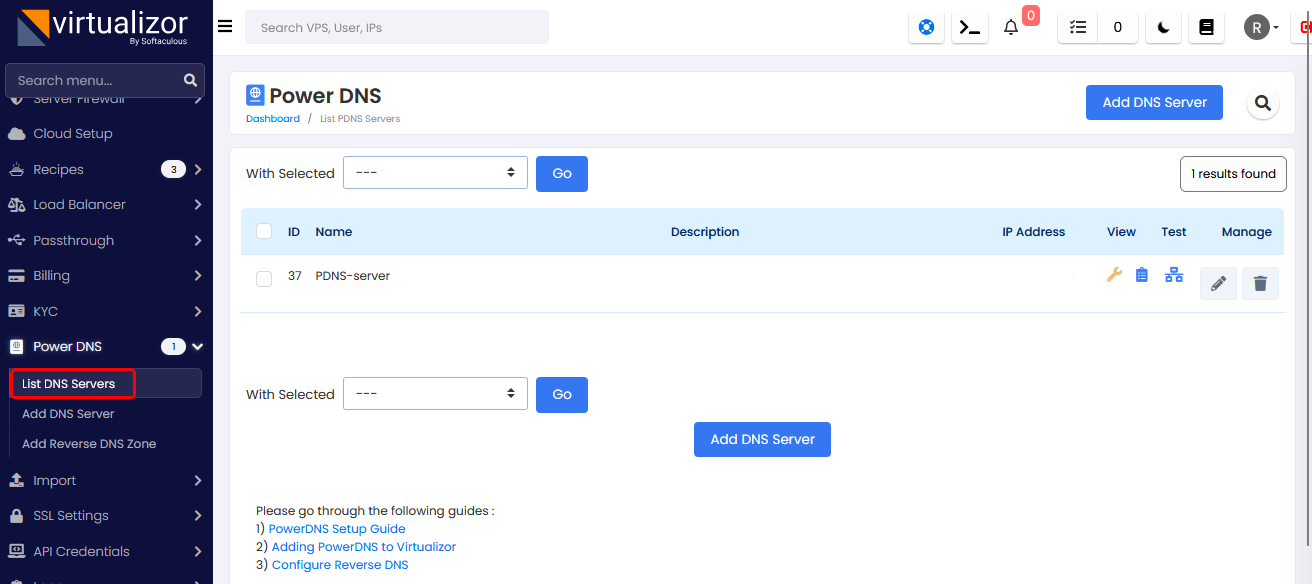This screenshot has height=584, width=1312.
Task: Check the select-all checkbox in table header
Action: coord(264,232)
